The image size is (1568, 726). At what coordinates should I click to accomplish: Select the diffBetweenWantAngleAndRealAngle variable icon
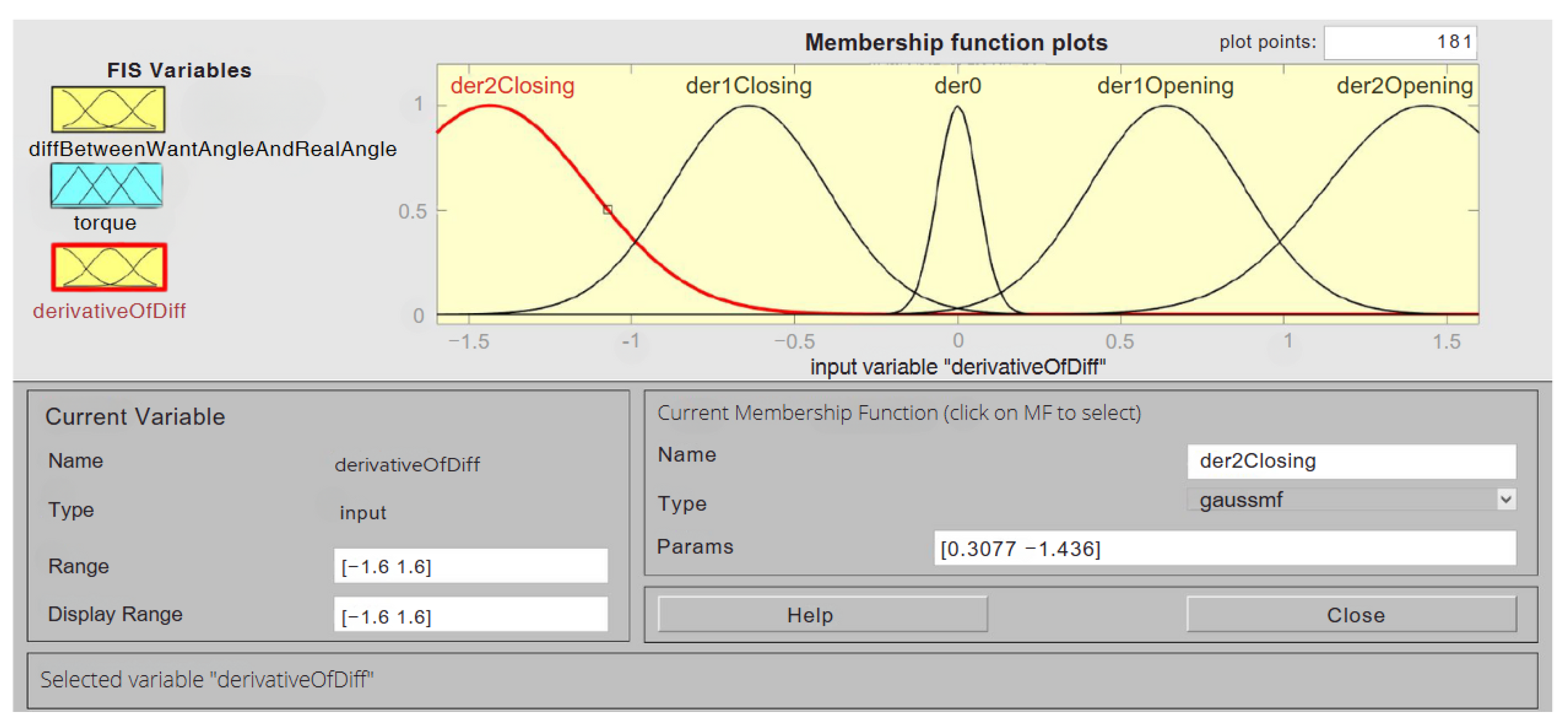pyautogui.click(x=108, y=110)
